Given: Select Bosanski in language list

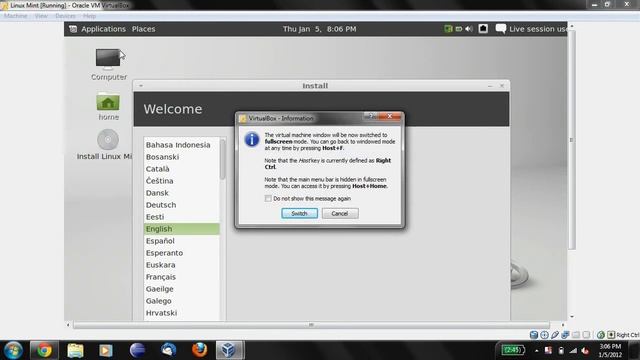Looking at the screenshot, I should click(182, 157).
